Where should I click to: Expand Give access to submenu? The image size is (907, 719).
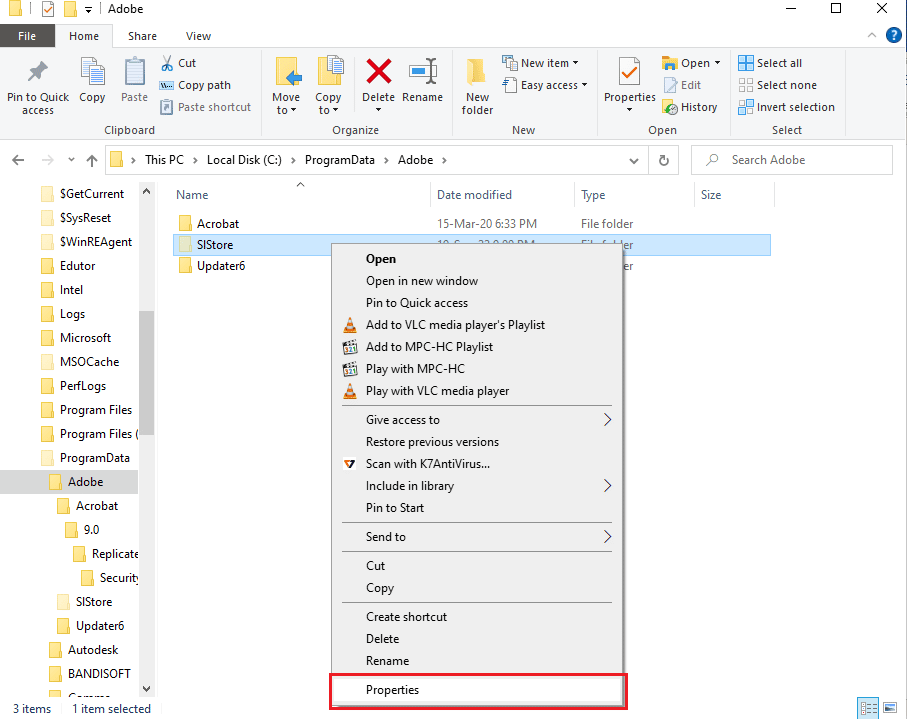607,420
